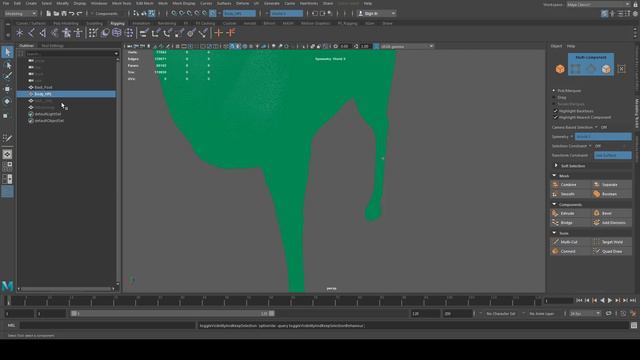This screenshot has height=360, width=640.
Task: Click the Save Scene icon
Action: pos(64,13)
